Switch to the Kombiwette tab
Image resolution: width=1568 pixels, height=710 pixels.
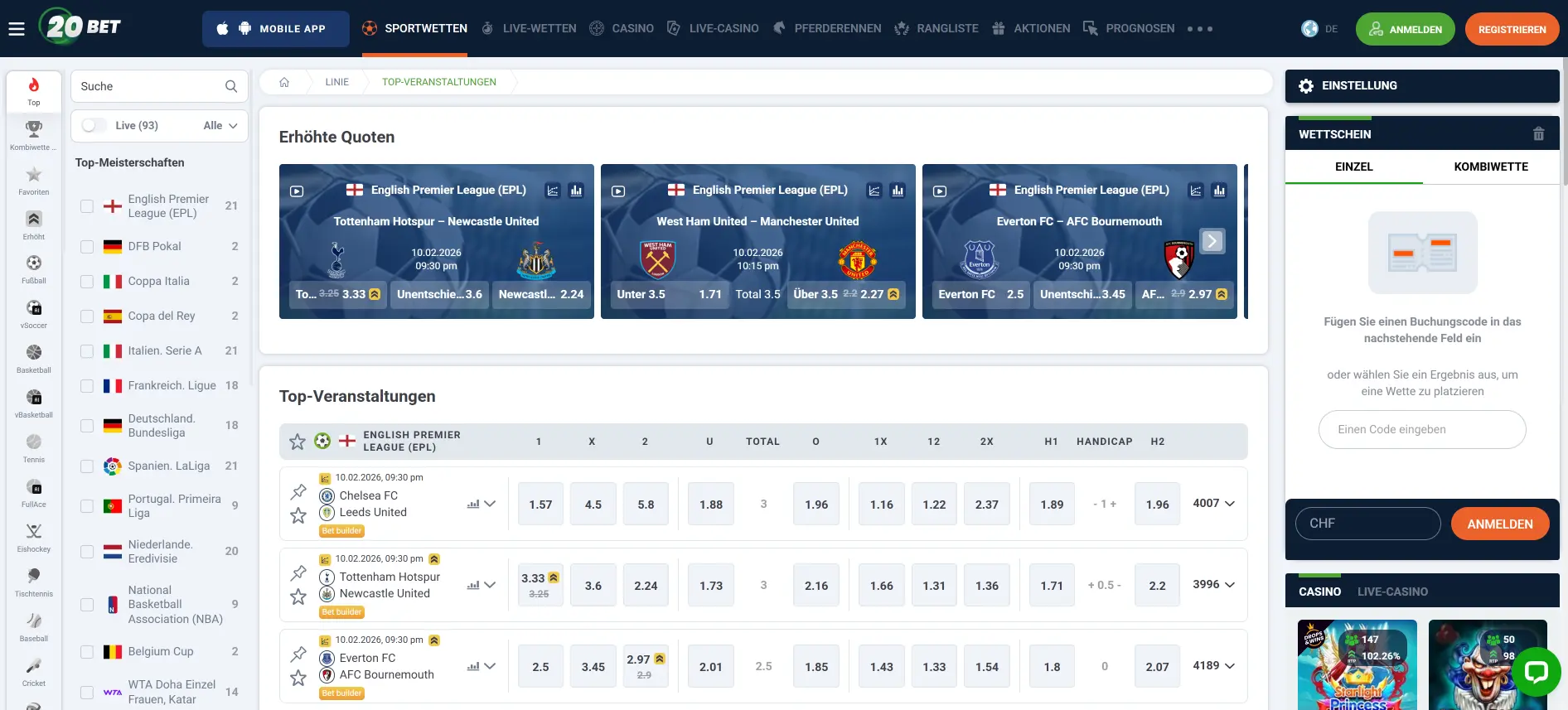point(1491,167)
